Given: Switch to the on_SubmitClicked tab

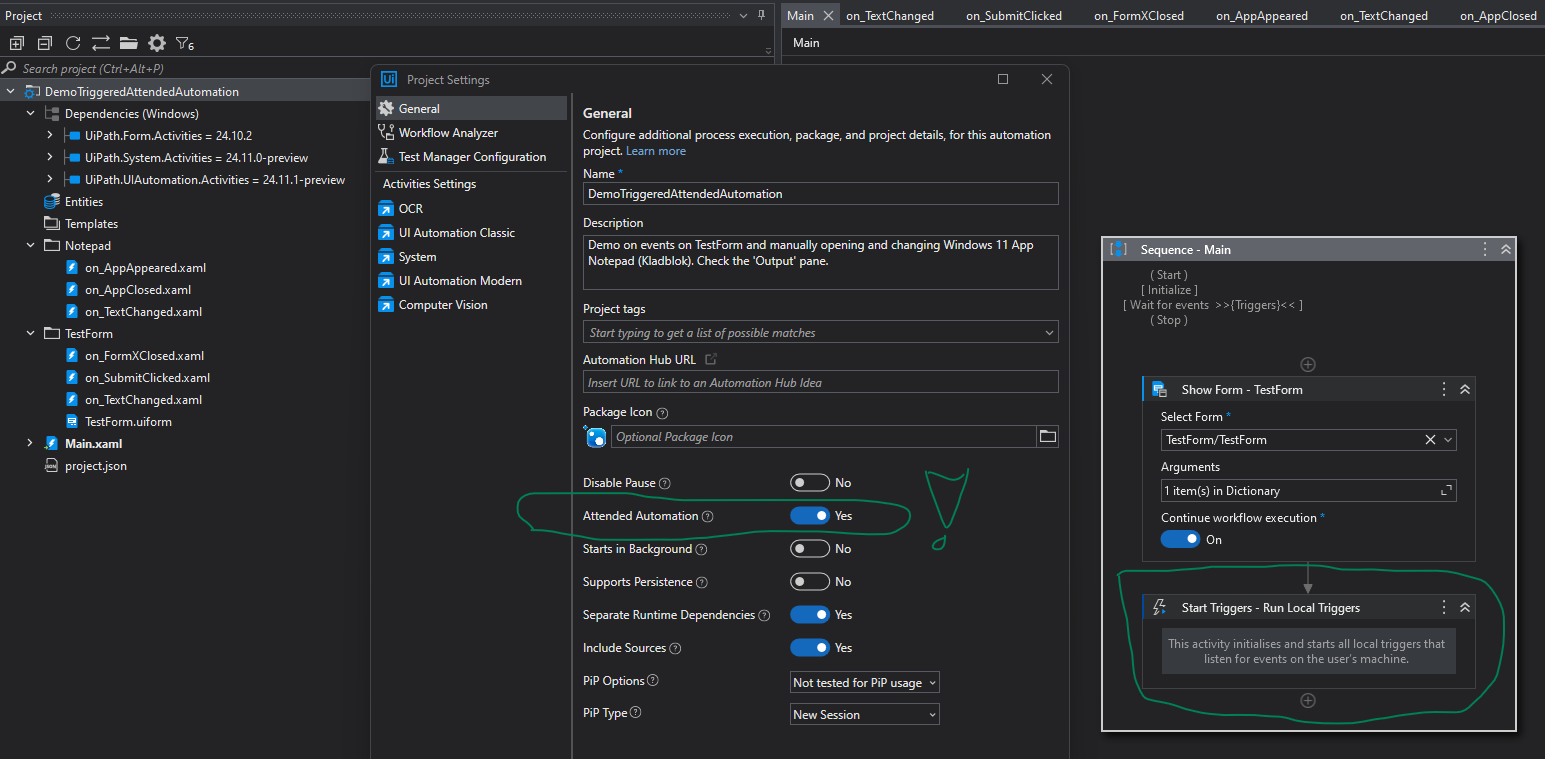Looking at the screenshot, I should pos(1013,15).
